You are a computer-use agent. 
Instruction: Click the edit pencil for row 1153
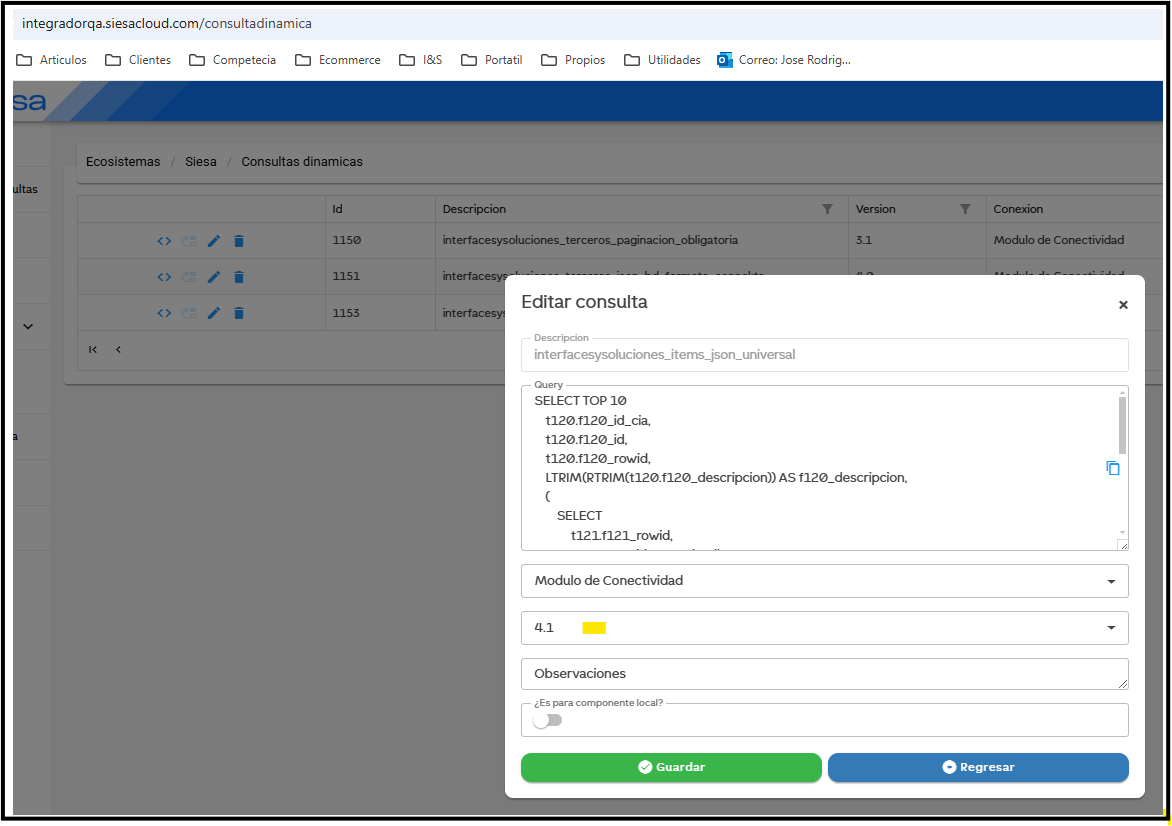(x=213, y=313)
